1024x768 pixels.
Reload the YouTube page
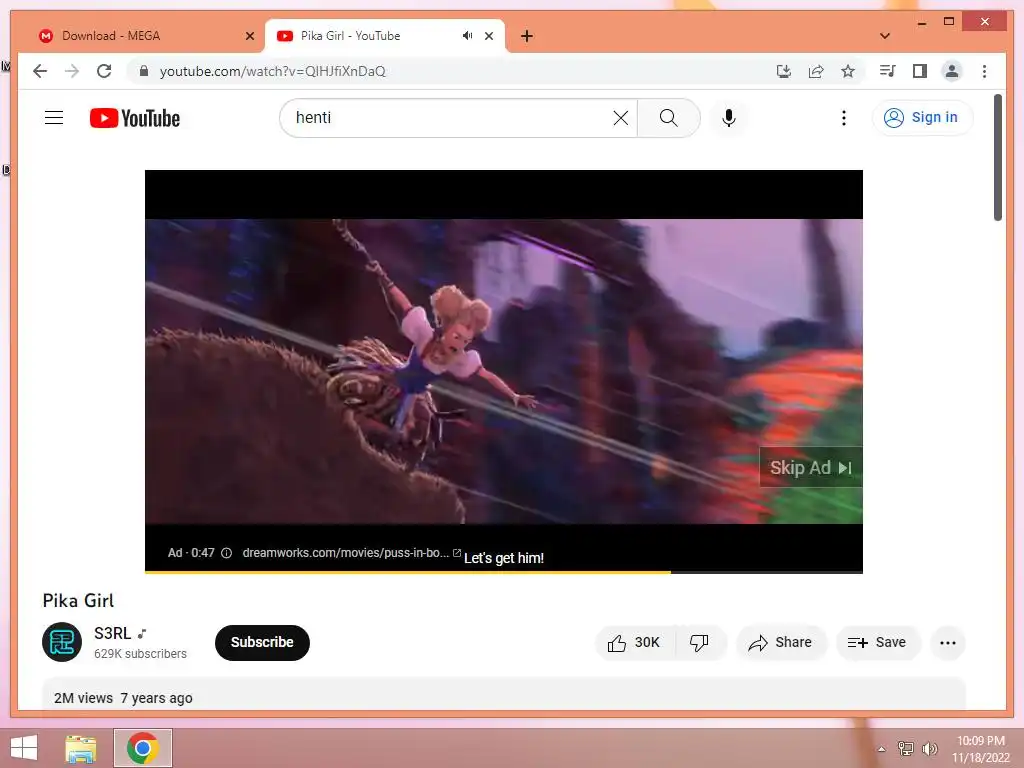click(x=104, y=71)
